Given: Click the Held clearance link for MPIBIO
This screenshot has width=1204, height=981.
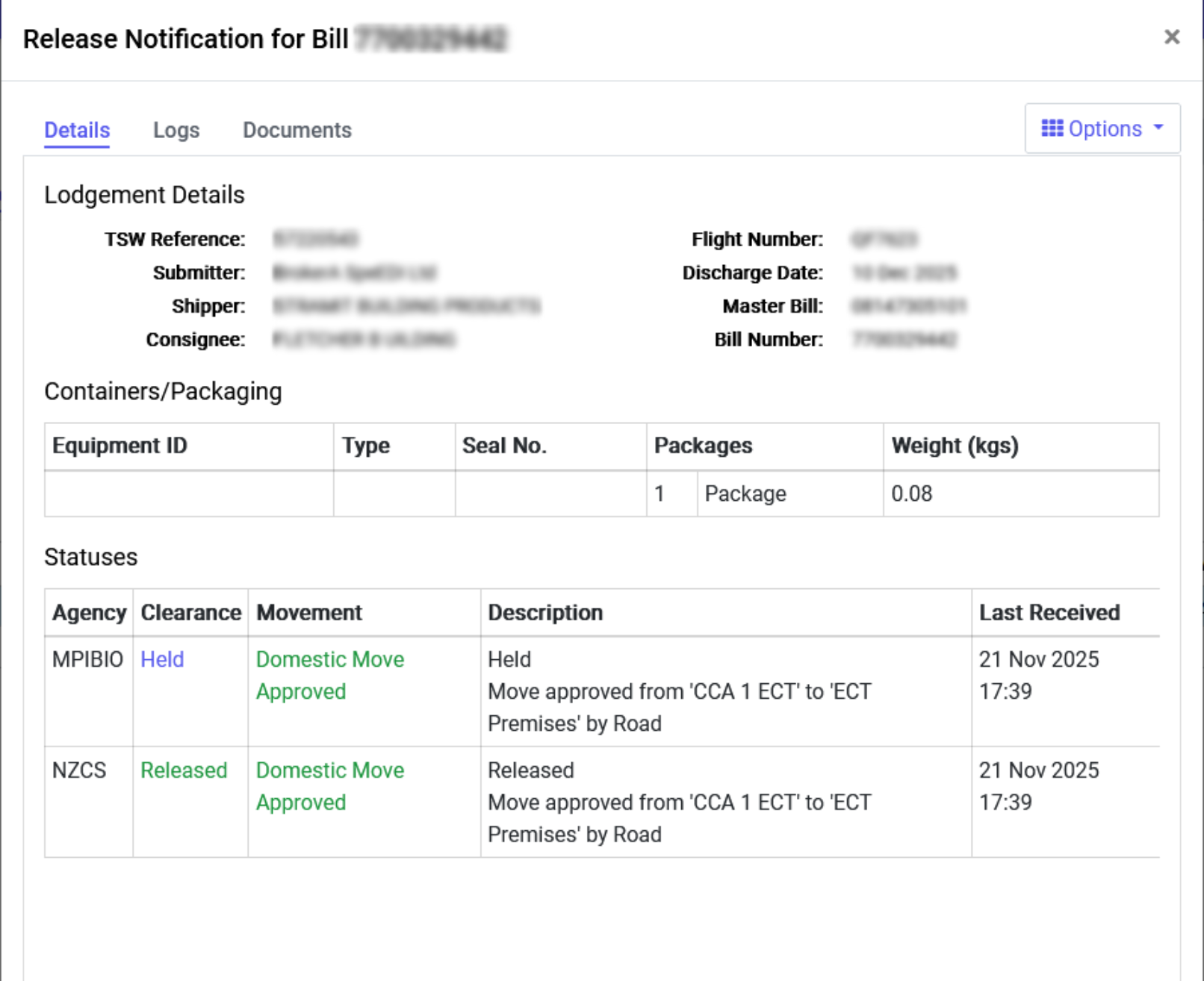Looking at the screenshot, I should 162,659.
